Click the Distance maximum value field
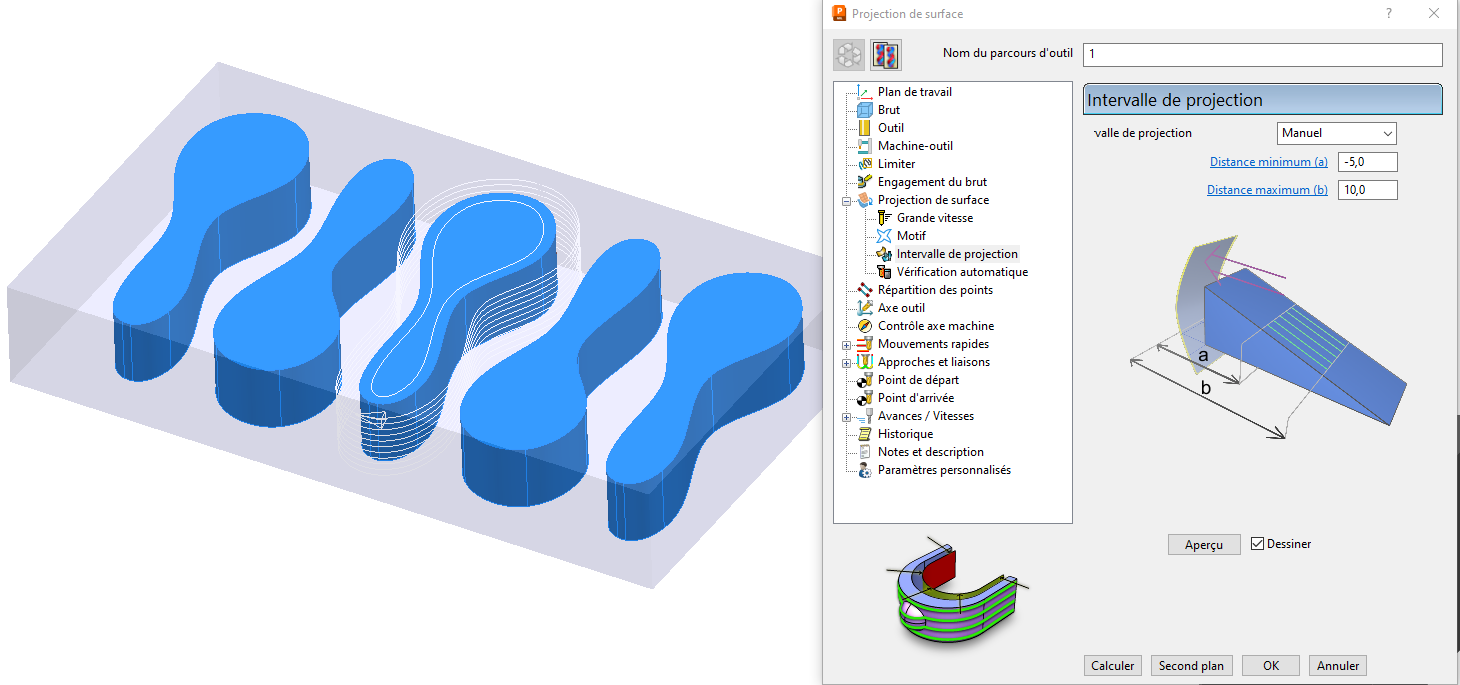 pyautogui.click(x=1366, y=190)
